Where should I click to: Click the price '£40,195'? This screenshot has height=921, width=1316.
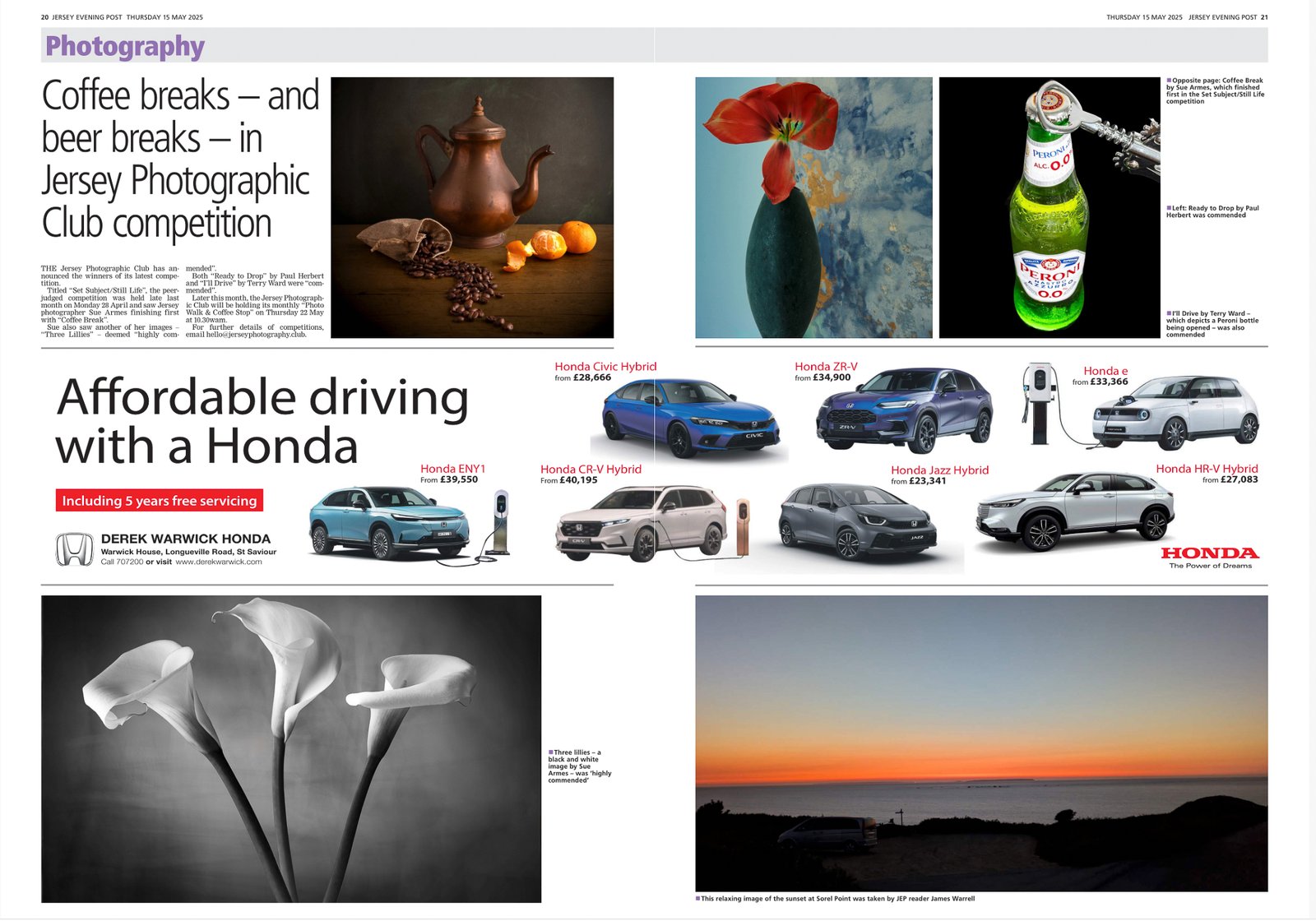[579, 480]
